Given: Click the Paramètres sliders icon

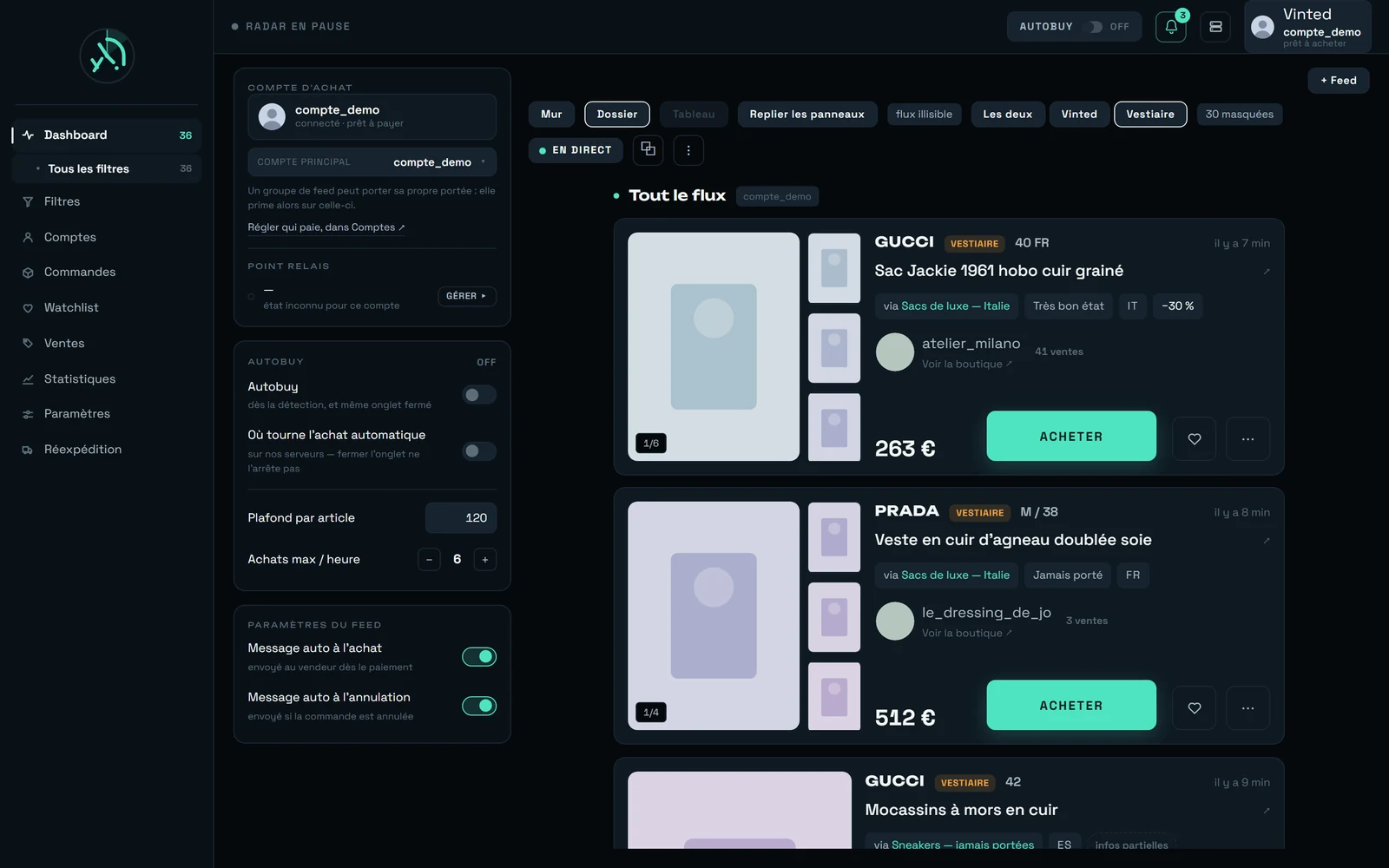Looking at the screenshot, I should click(28, 414).
